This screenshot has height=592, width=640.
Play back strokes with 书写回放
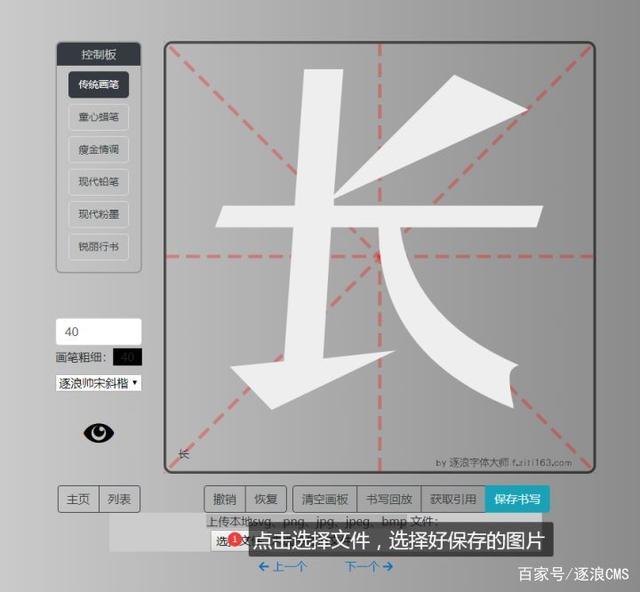(388, 499)
